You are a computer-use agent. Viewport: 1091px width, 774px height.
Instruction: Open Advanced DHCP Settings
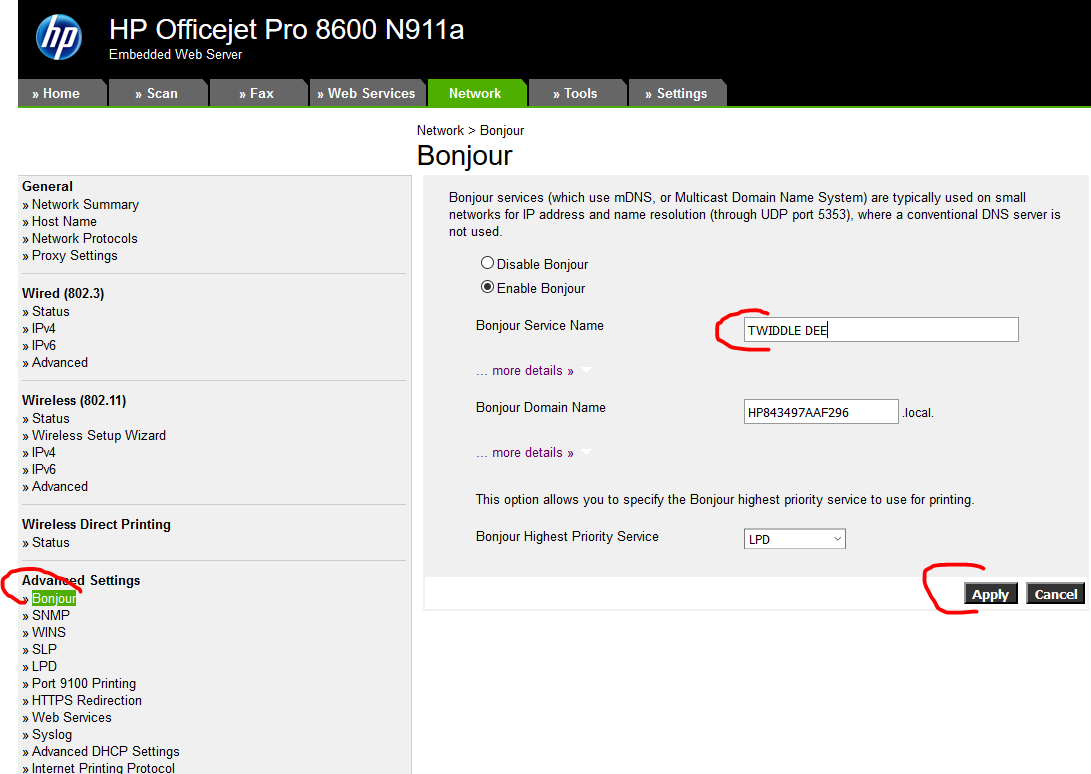105,752
